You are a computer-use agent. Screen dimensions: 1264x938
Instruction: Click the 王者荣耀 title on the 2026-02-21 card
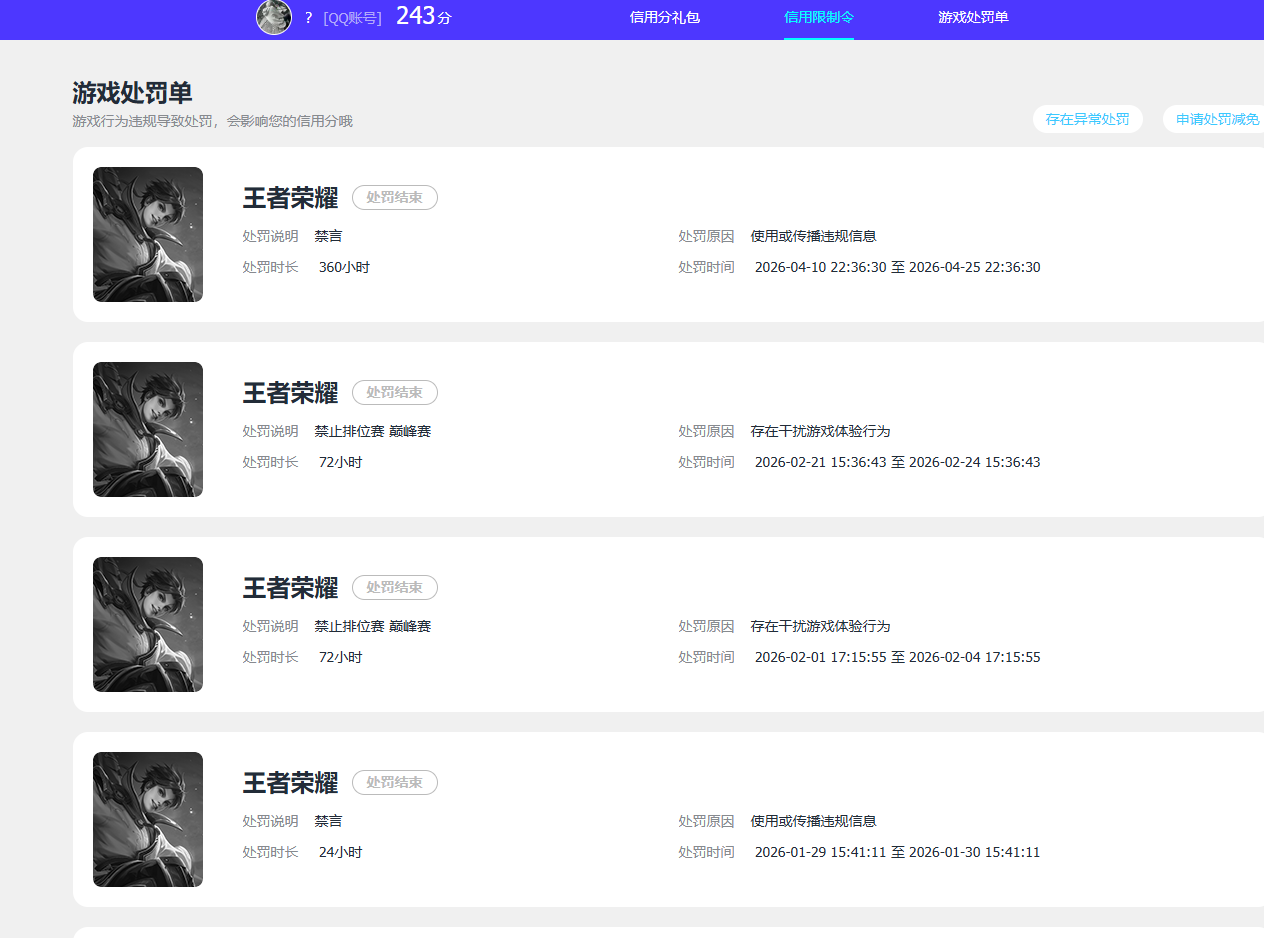click(x=291, y=393)
